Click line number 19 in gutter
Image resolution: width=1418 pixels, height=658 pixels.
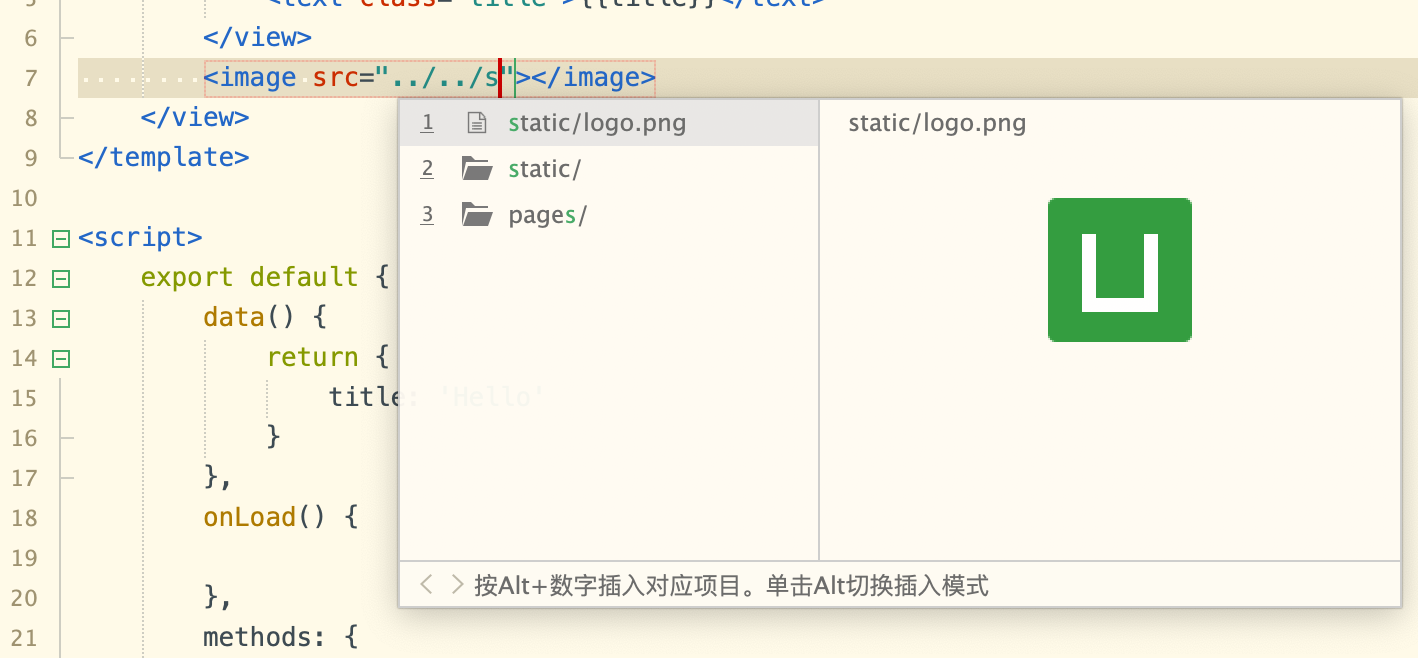pyautogui.click(x=24, y=558)
